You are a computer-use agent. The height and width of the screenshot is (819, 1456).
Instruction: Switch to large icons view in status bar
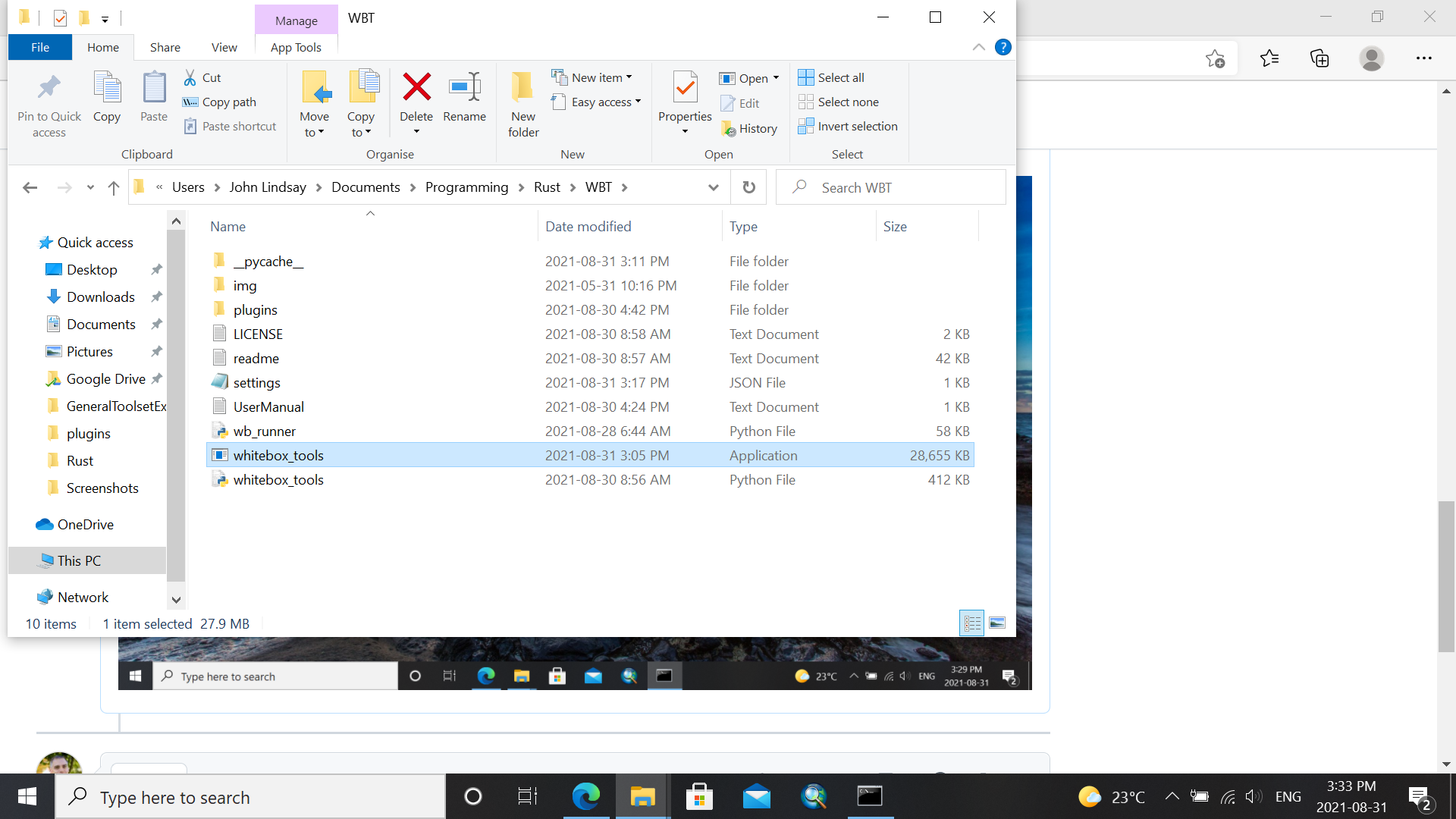coord(996,623)
